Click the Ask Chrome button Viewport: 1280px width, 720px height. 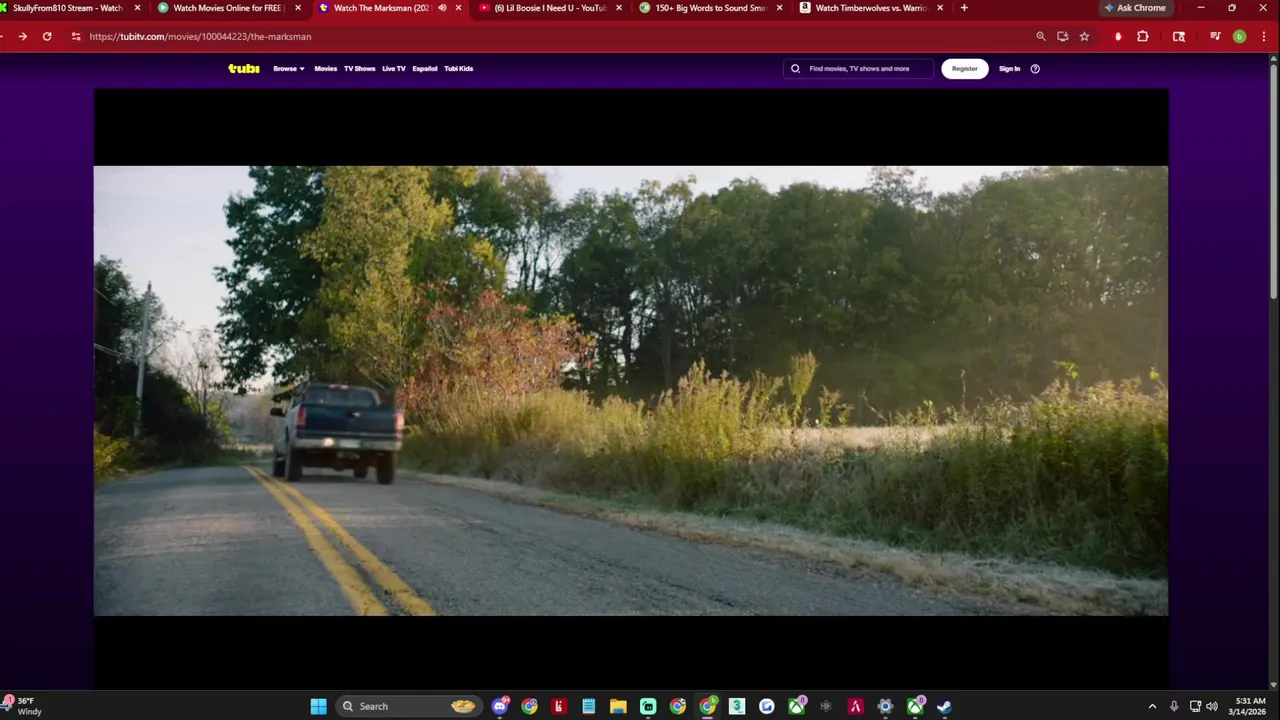click(x=1135, y=8)
